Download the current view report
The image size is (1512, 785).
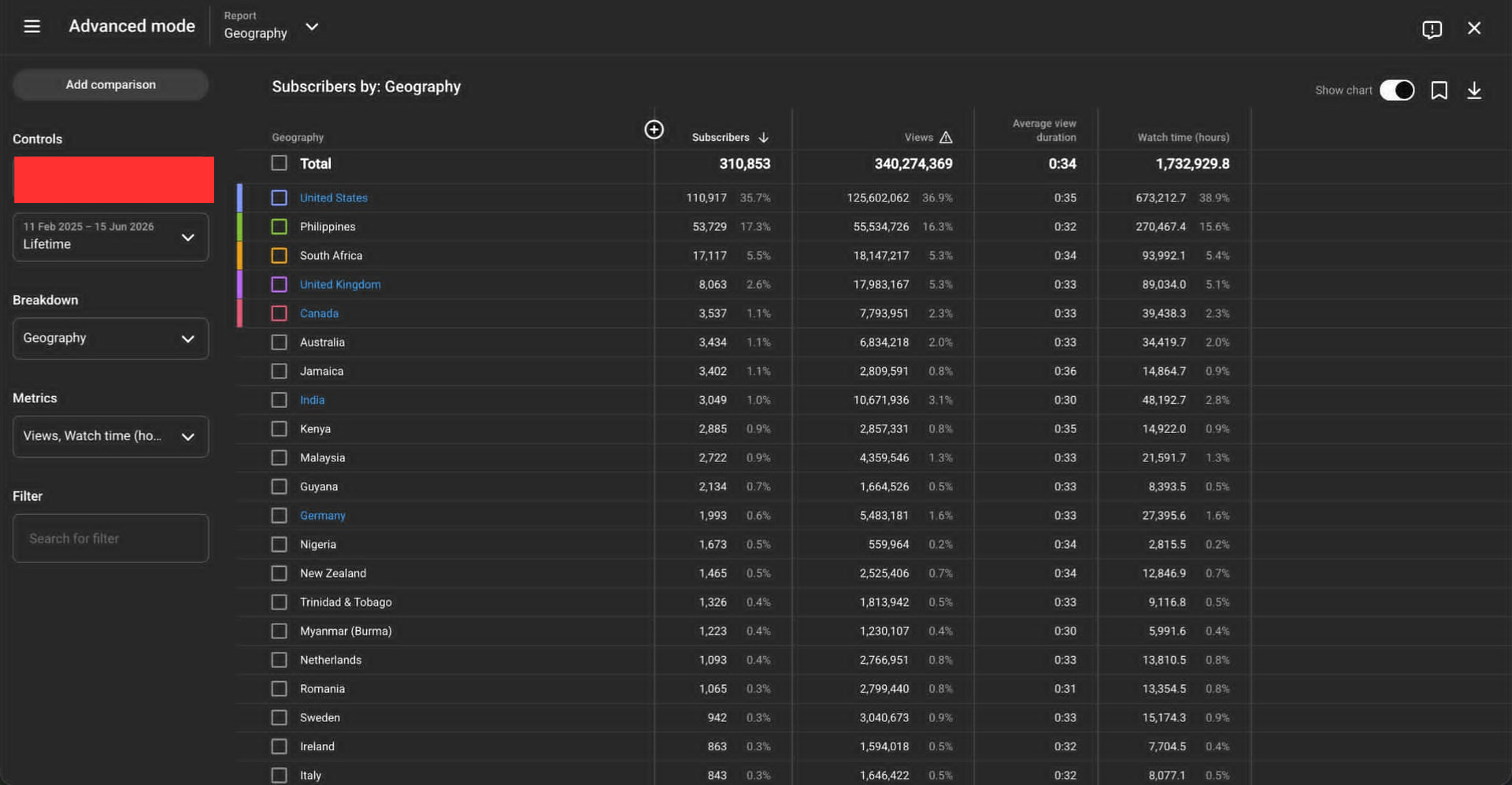[x=1474, y=91]
